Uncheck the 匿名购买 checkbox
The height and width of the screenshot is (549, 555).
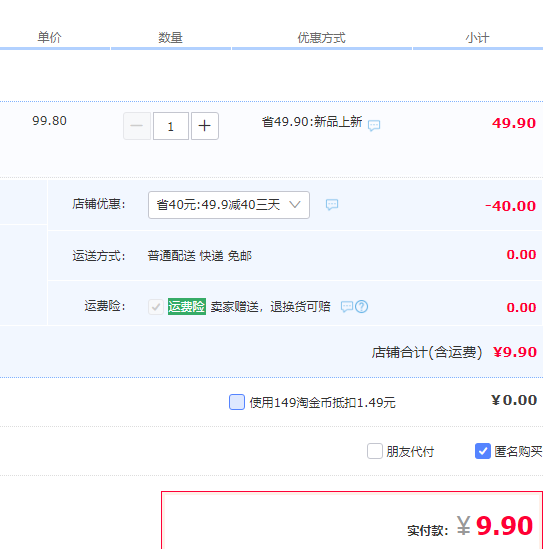pos(483,451)
